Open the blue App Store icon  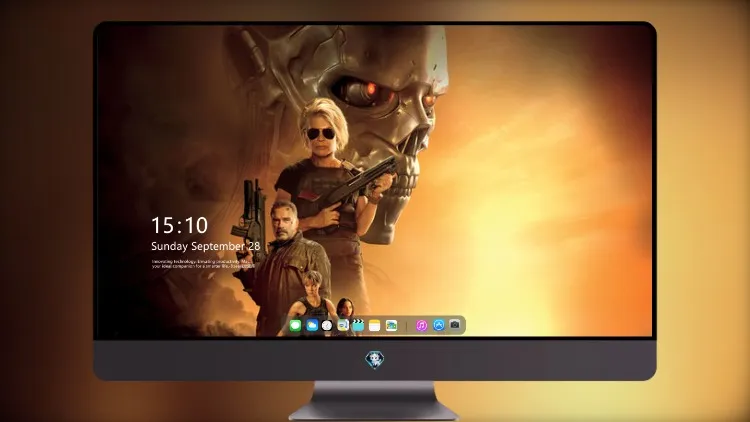pyautogui.click(x=439, y=325)
